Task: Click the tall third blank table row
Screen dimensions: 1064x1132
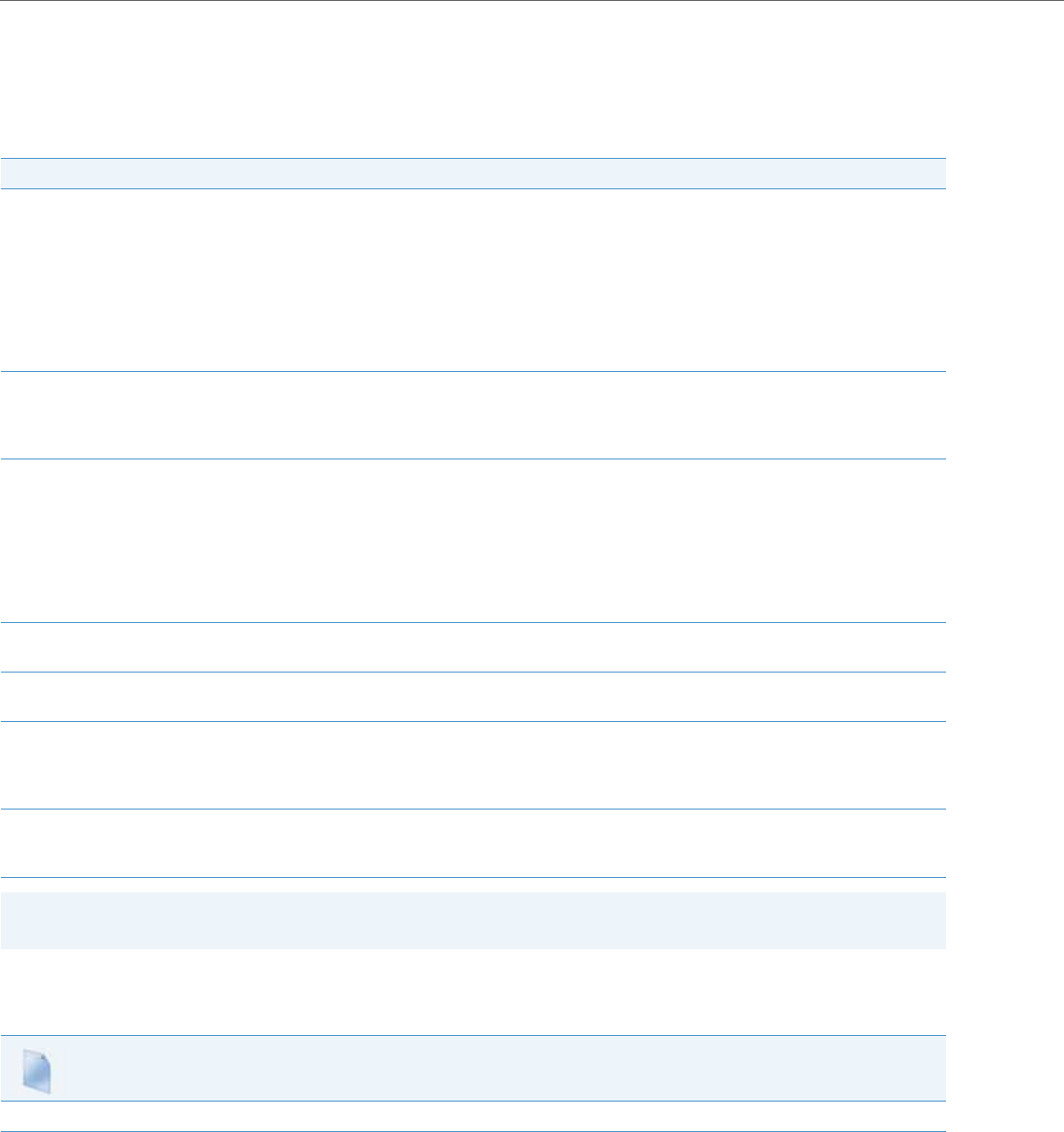Action: [x=473, y=540]
